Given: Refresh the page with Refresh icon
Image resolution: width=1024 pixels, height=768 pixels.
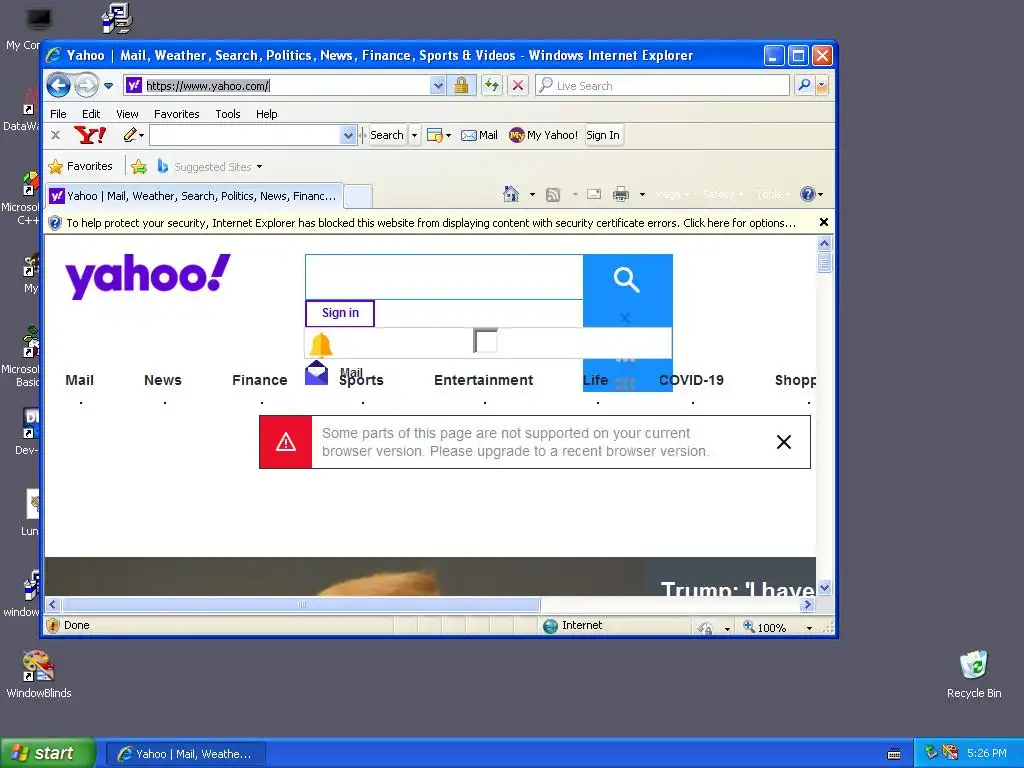Looking at the screenshot, I should point(492,86).
